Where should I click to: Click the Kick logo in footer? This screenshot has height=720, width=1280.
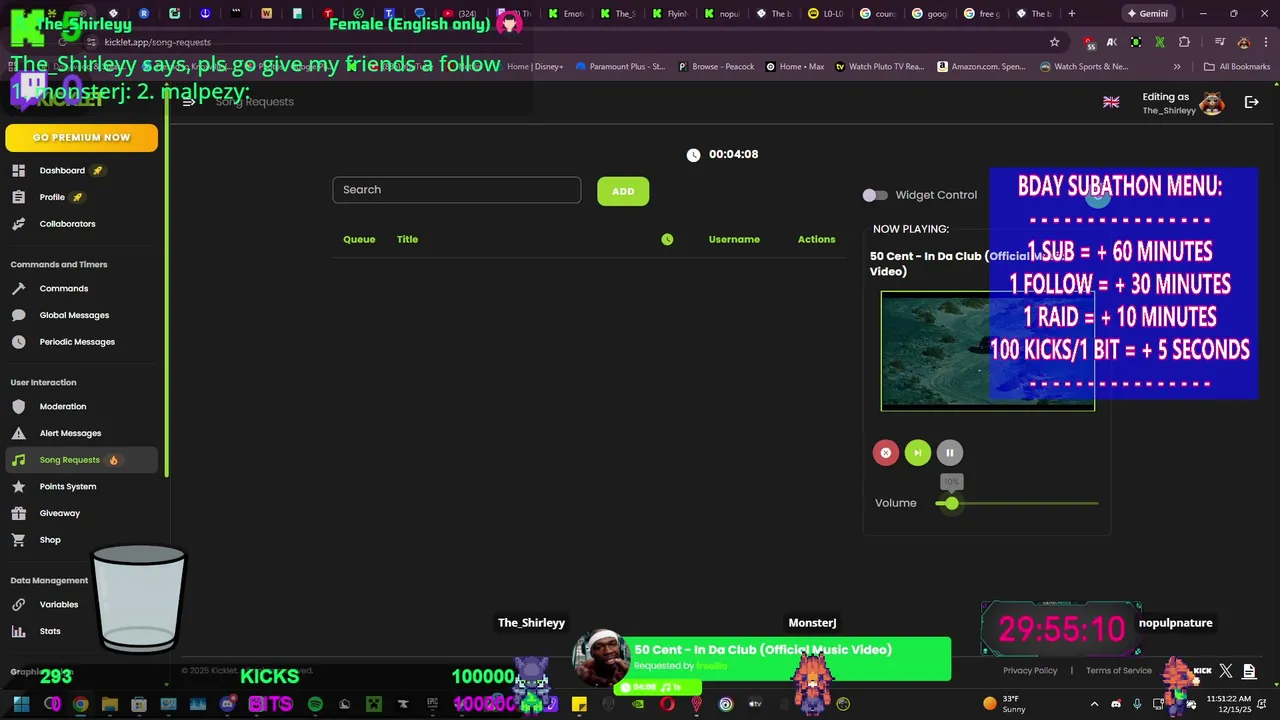(x=1203, y=671)
